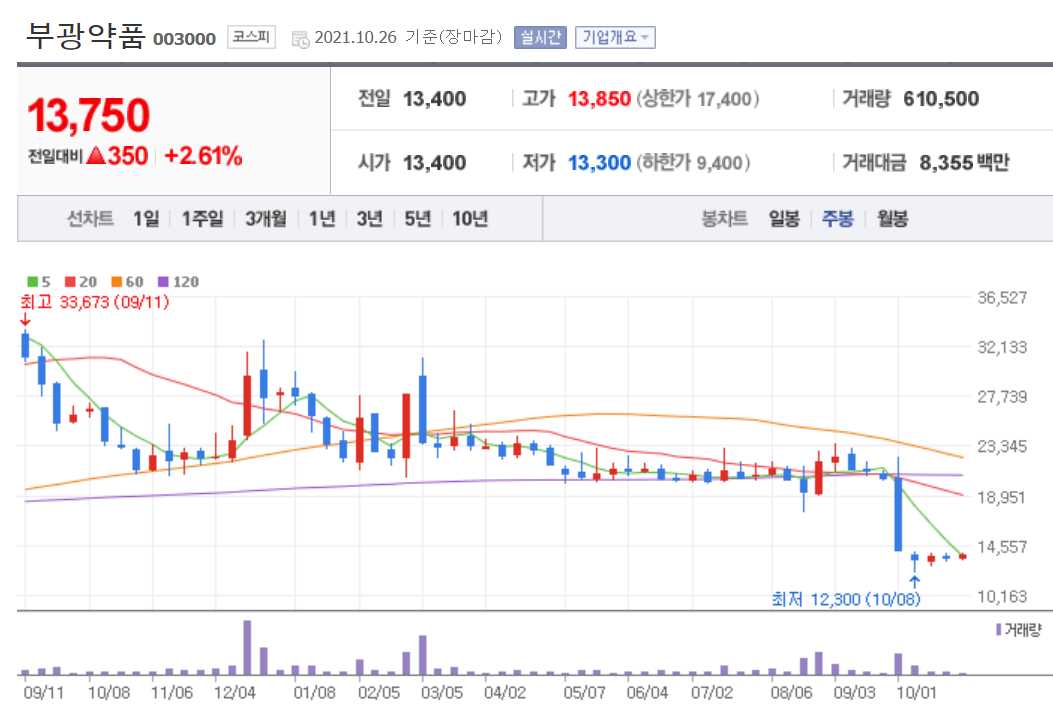Select the 10년 line chart tab
Viewport: 1053px width, 717px height.
469,219
